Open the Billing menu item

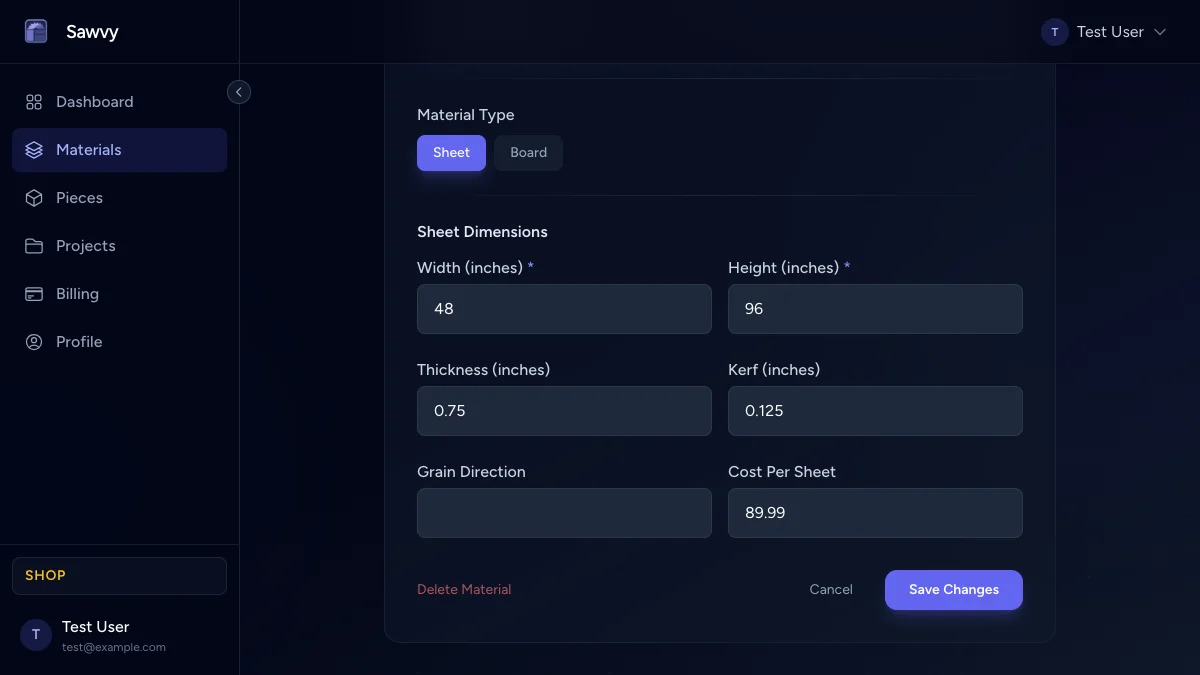tap(77, 294)
